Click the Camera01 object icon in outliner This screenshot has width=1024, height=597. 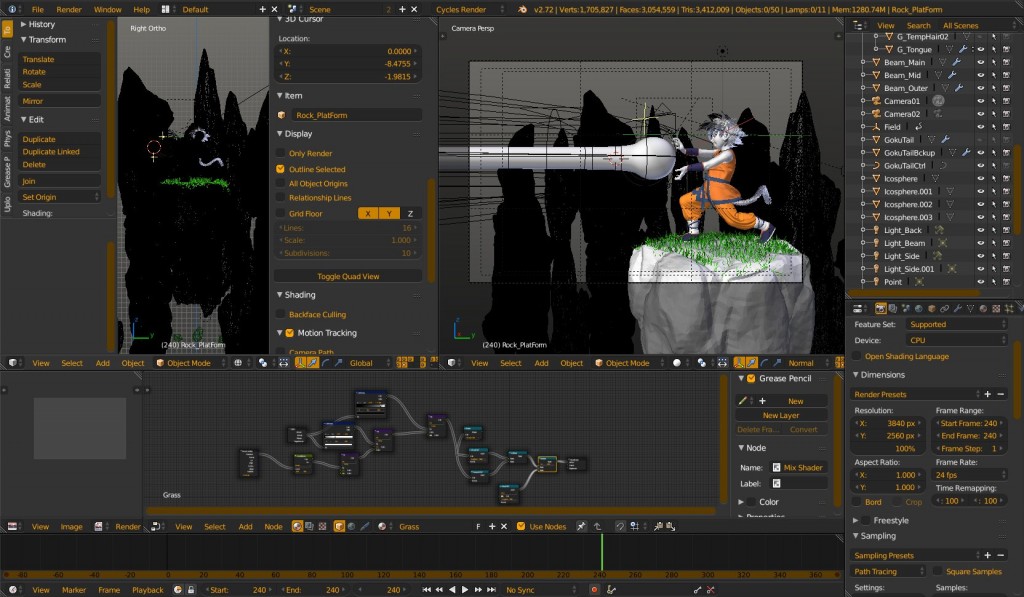(x=876, y=101)
